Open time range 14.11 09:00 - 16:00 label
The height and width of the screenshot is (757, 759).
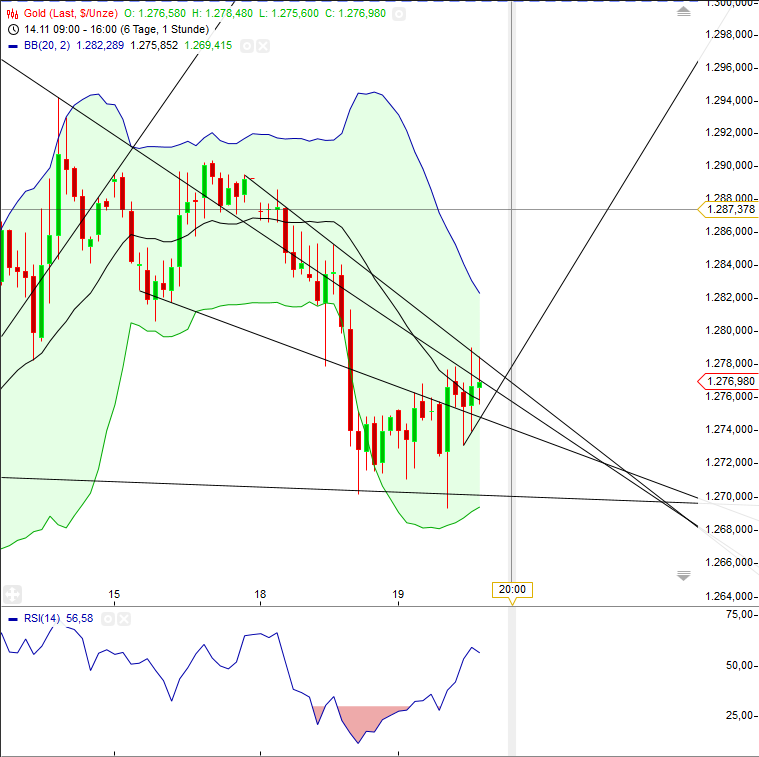(x=116, y=29)
